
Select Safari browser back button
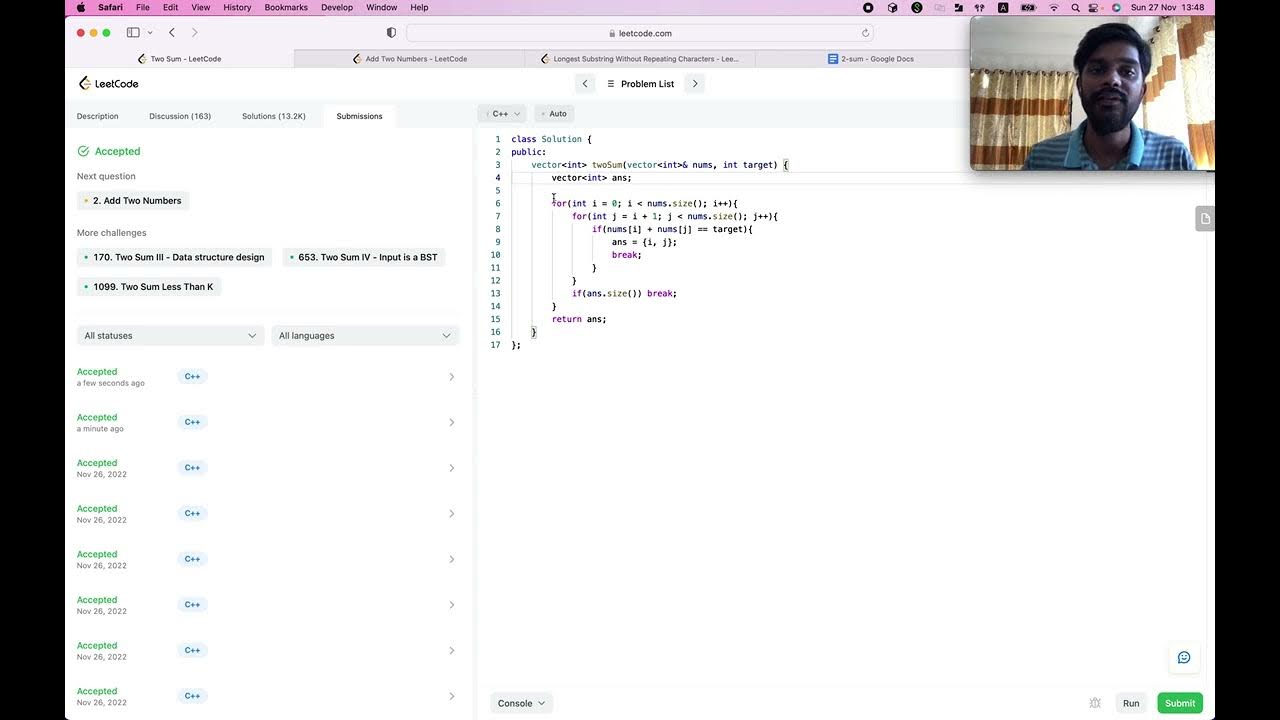point(172,33)
